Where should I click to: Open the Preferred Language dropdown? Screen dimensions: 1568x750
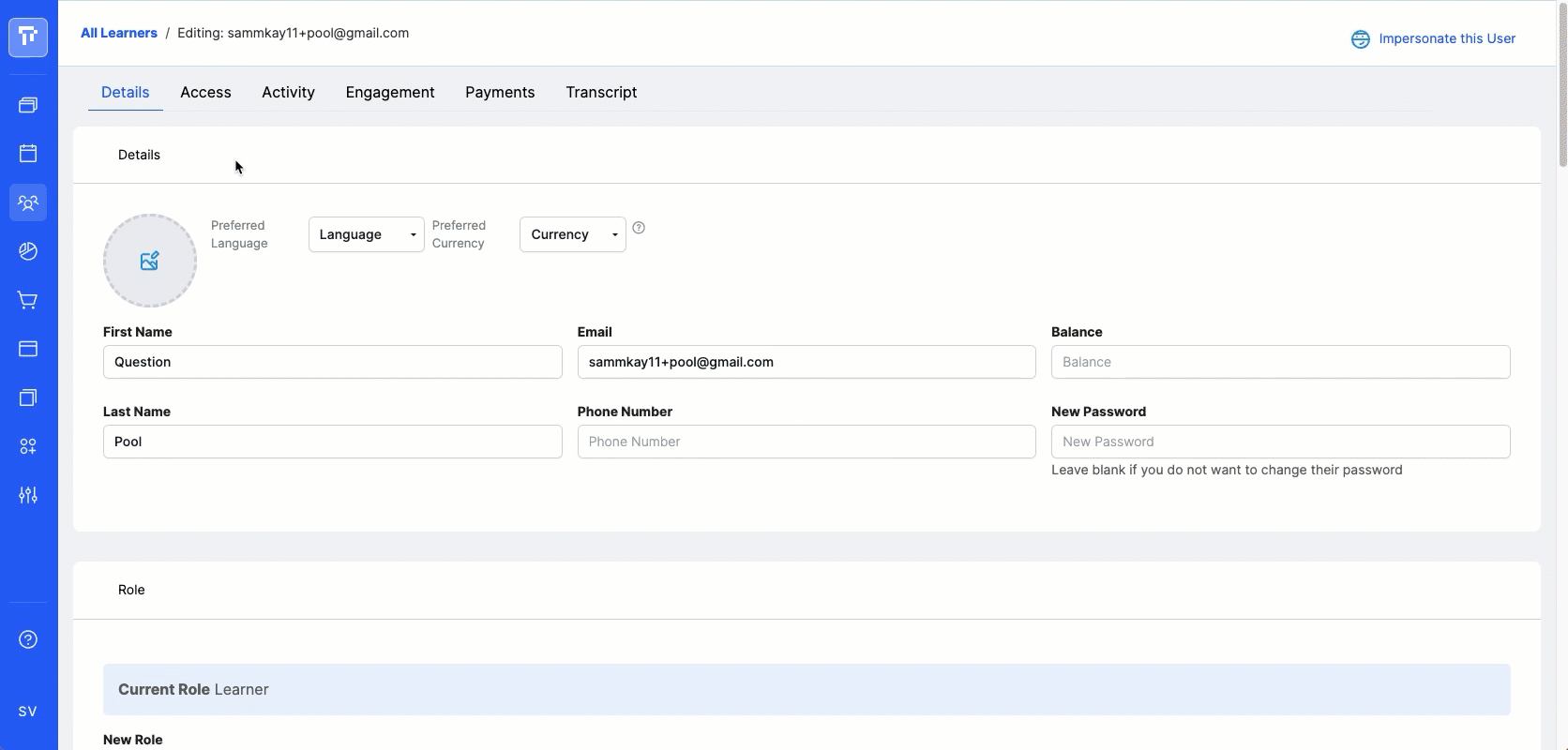pos(367,234)
